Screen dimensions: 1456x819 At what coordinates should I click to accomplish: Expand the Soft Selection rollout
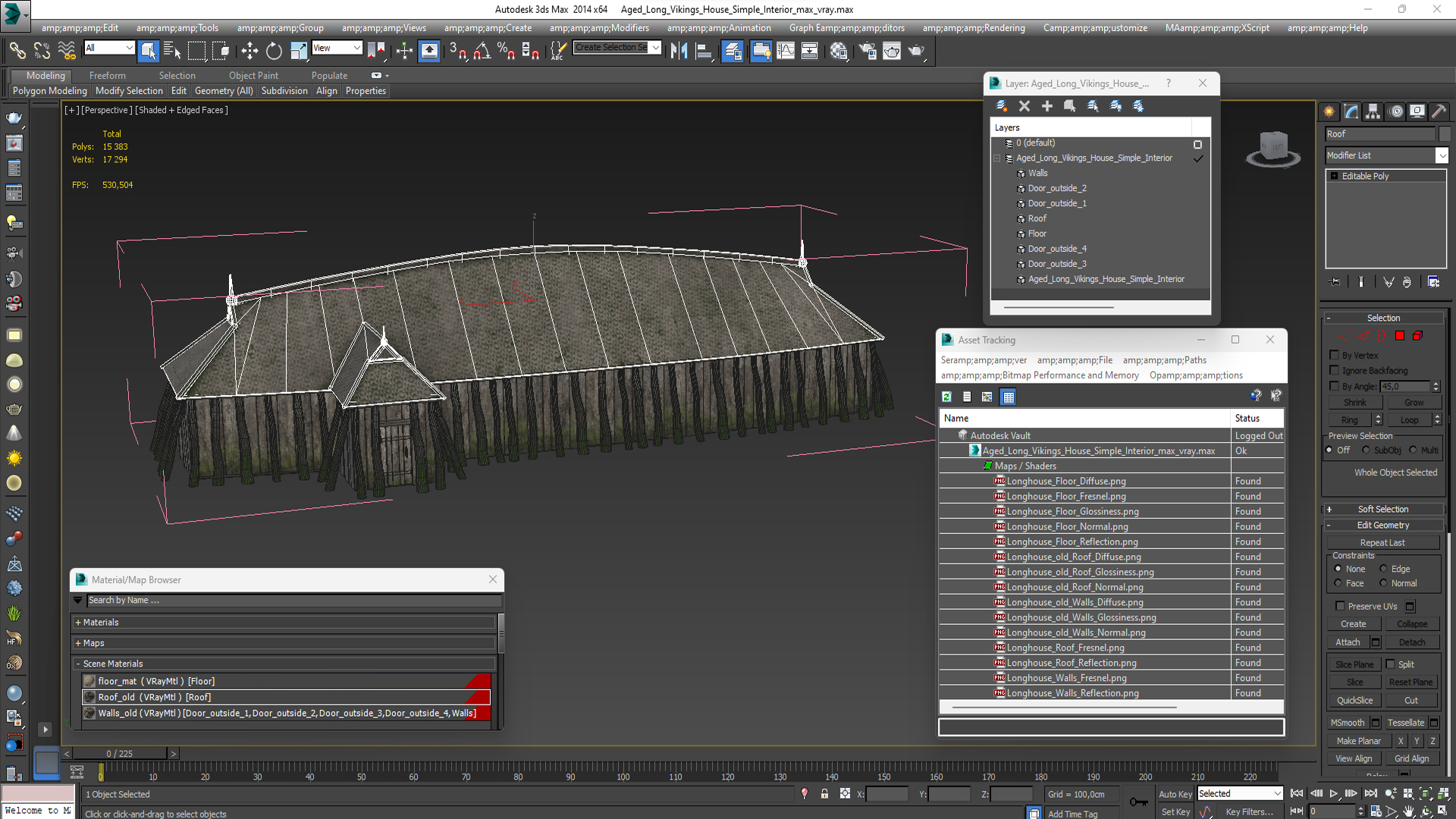point(1383,510)
